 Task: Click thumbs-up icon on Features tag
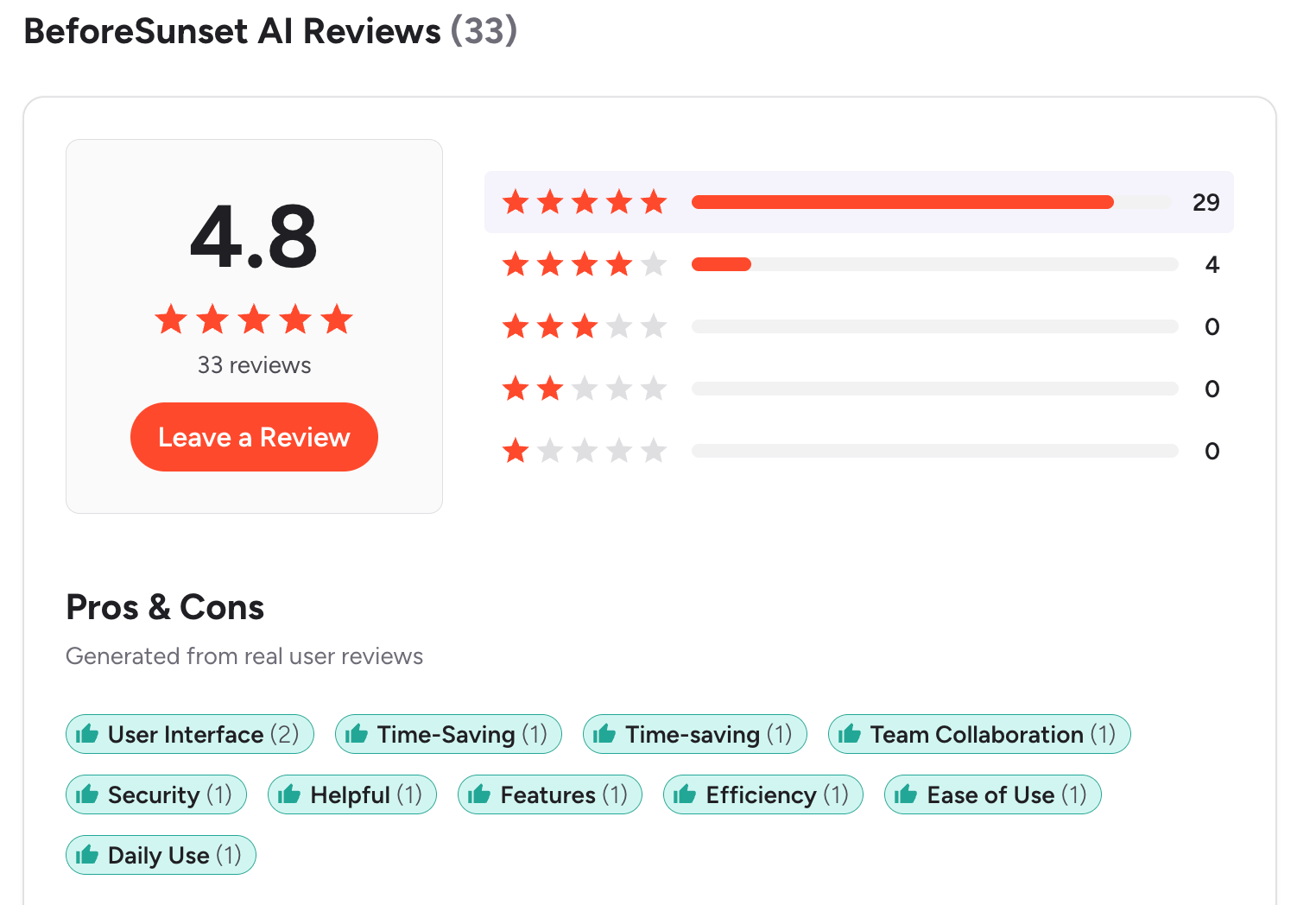(x=479, y=794)
